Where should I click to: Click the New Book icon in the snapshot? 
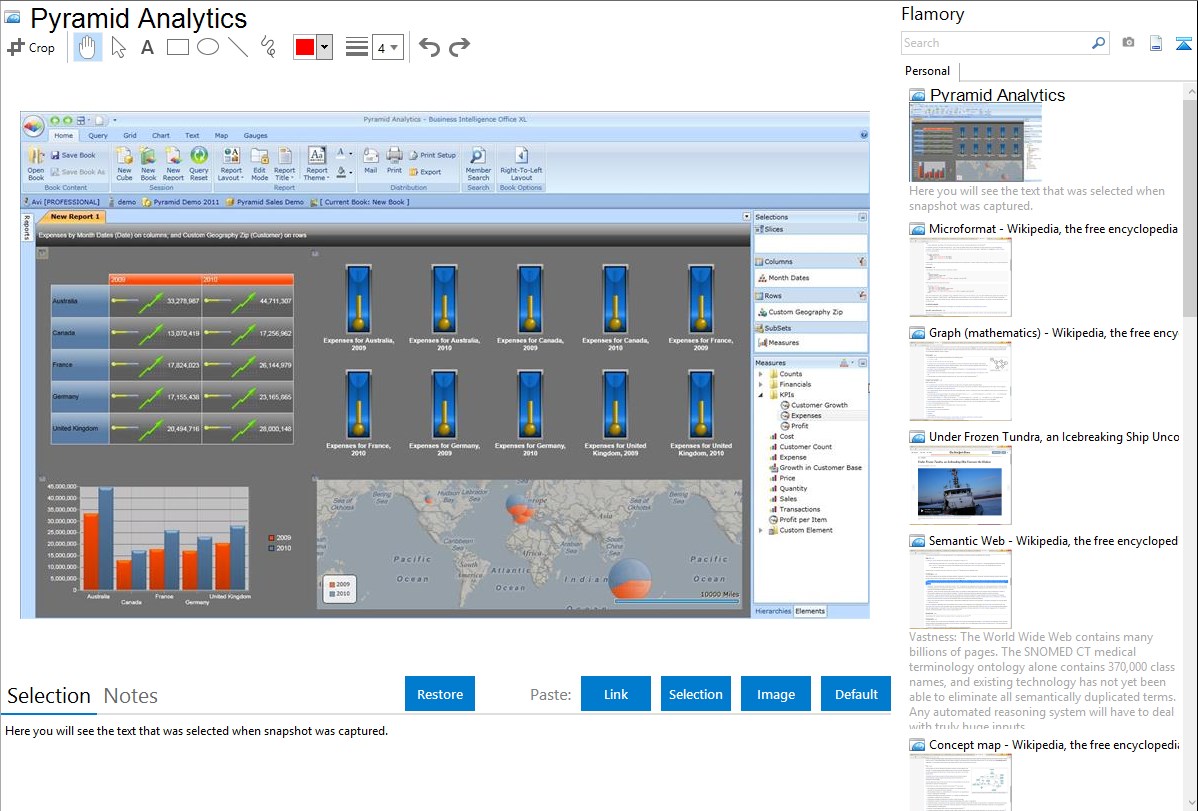[x=148, y=164]
